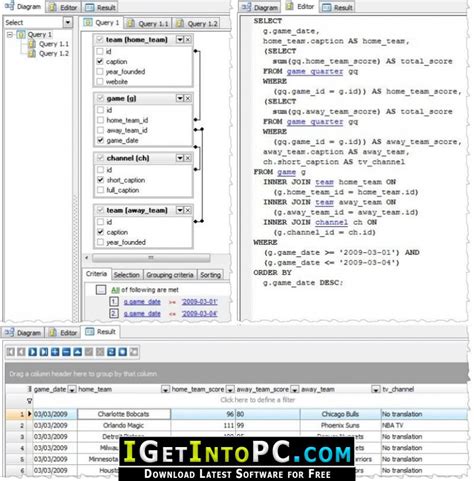Click the diagram horizontal scrollbar thumb

click(151, 258)
